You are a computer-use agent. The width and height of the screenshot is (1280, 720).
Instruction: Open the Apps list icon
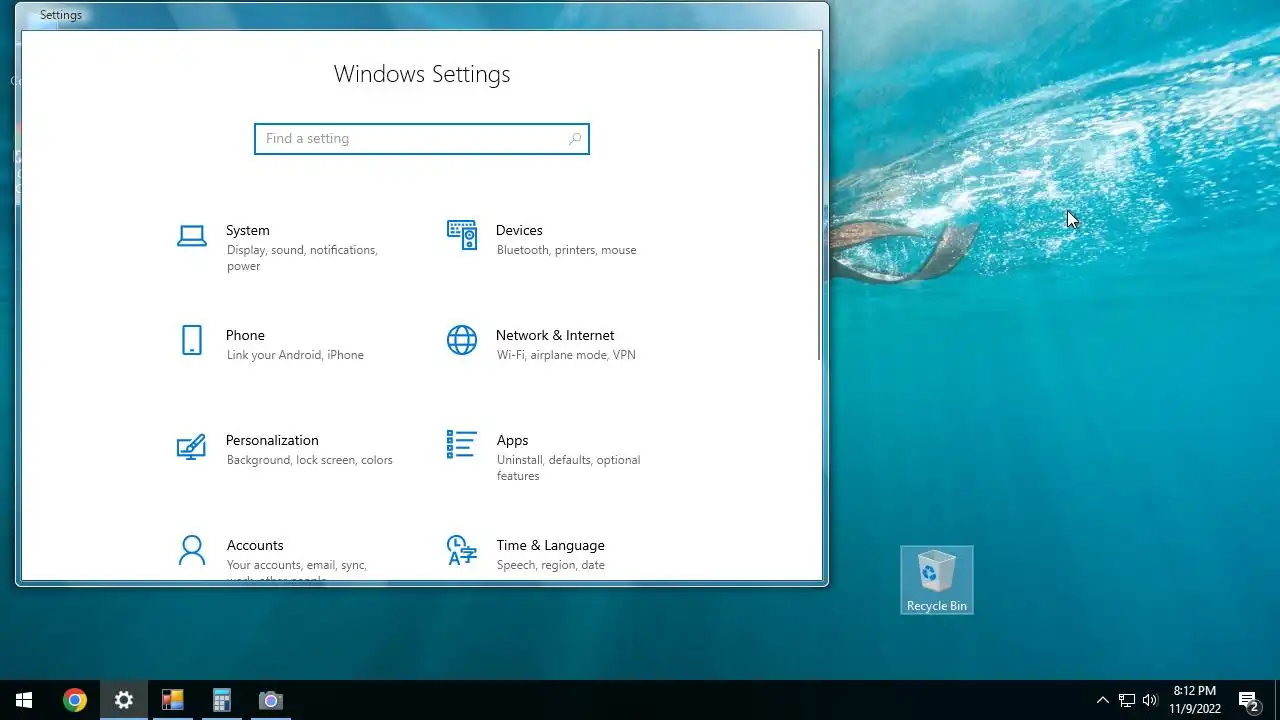tap(461, 445)
